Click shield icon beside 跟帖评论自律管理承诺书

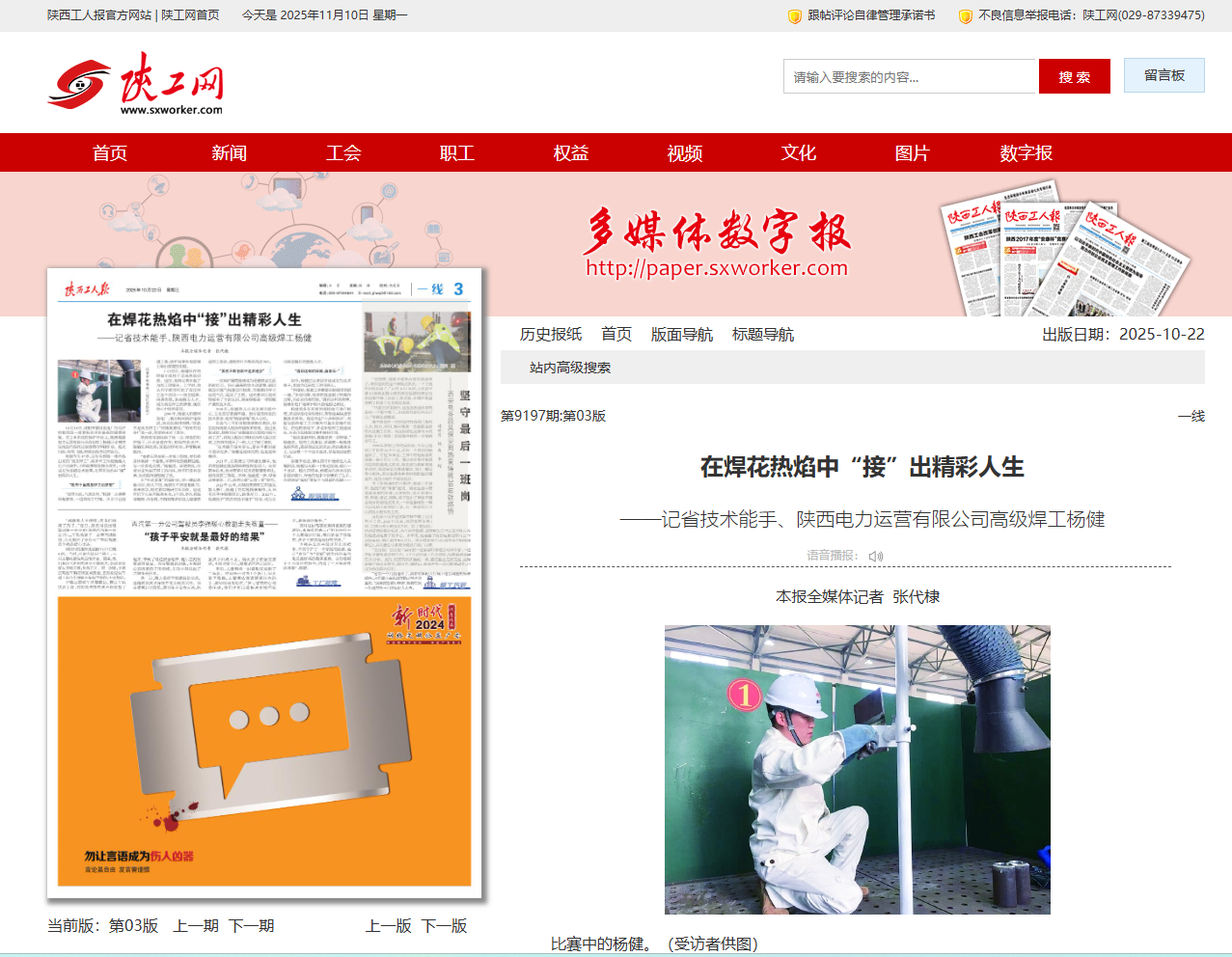795,16
